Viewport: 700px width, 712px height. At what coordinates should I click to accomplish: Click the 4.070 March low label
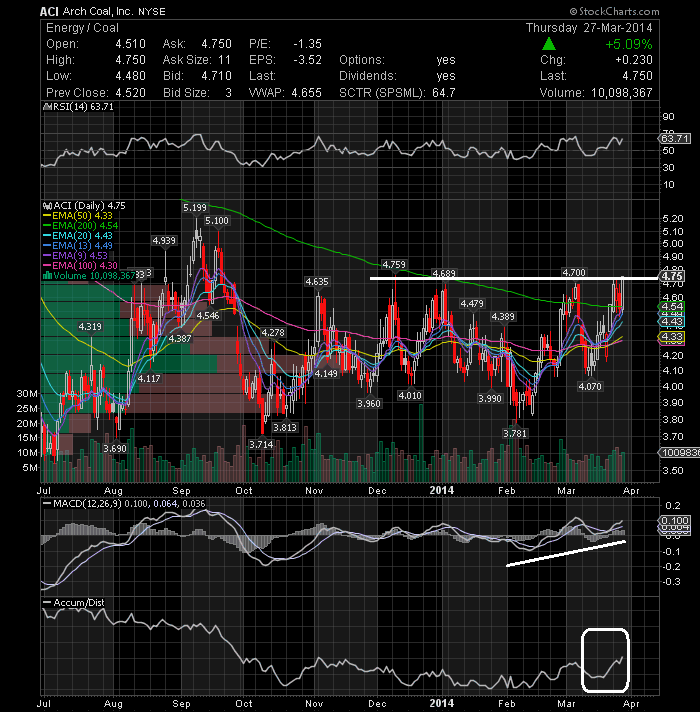(x=590, y=386)
